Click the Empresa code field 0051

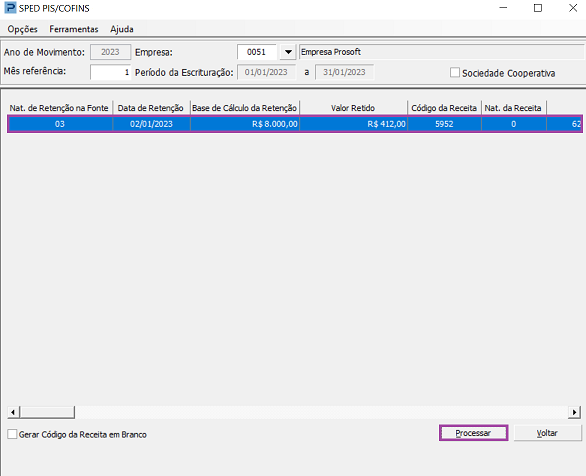[x=257, y=52]
